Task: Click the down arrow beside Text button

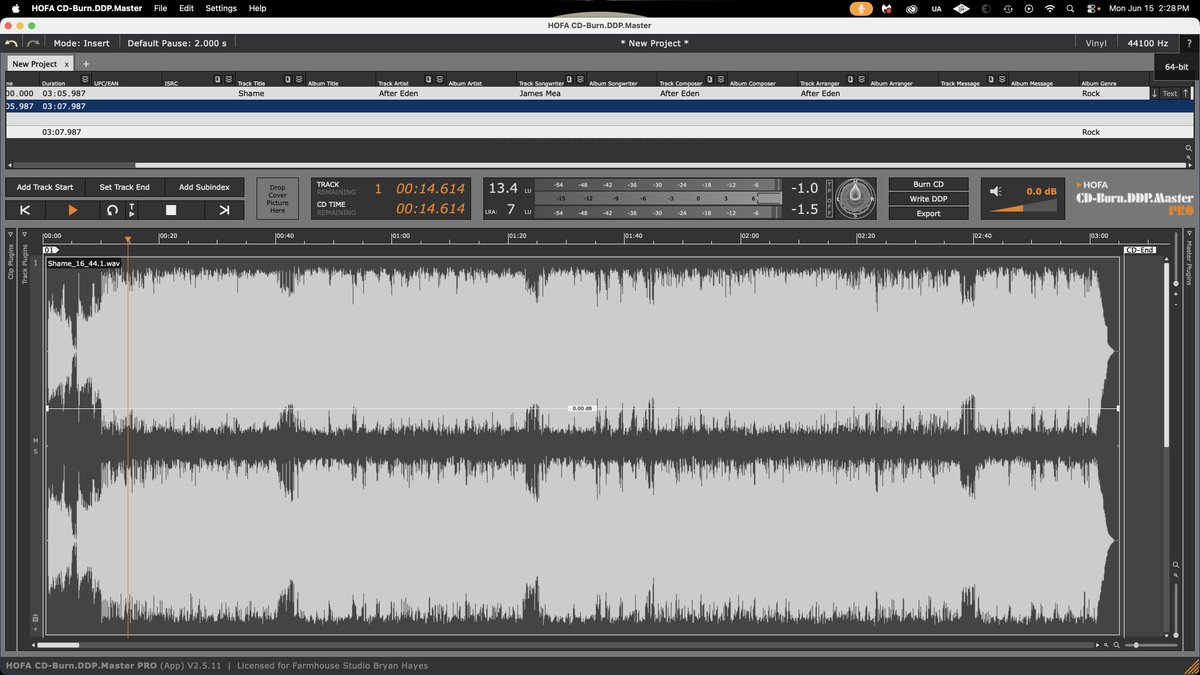Action: coord(1154,93)
